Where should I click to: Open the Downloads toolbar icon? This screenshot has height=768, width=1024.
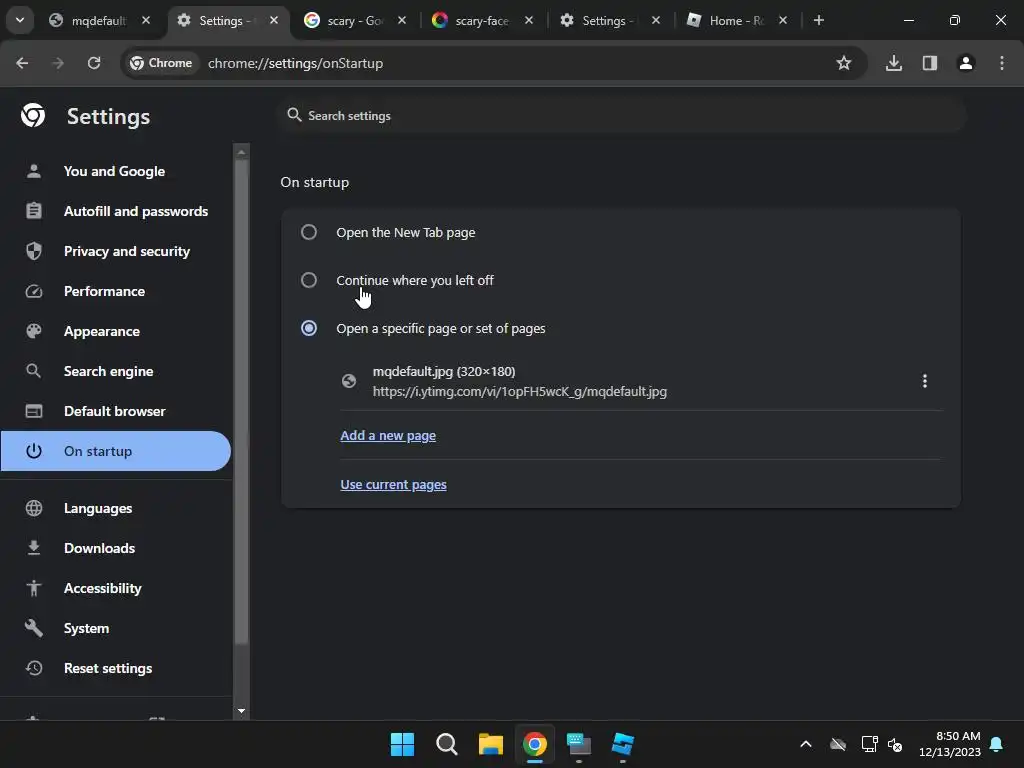coord(894,63)
